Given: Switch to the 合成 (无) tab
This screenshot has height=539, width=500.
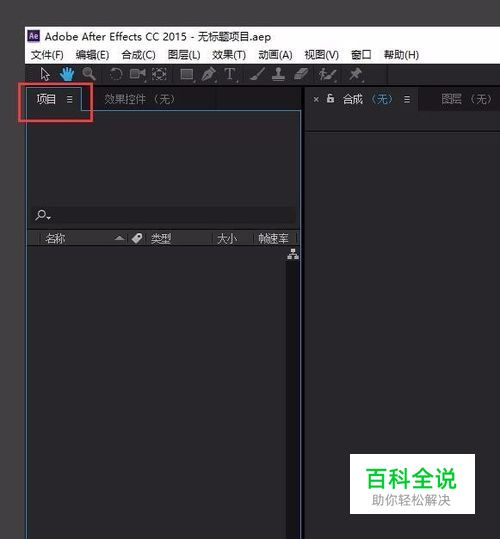Looking at the screenshot, I should pyautogui.click(x=367, y=99).
